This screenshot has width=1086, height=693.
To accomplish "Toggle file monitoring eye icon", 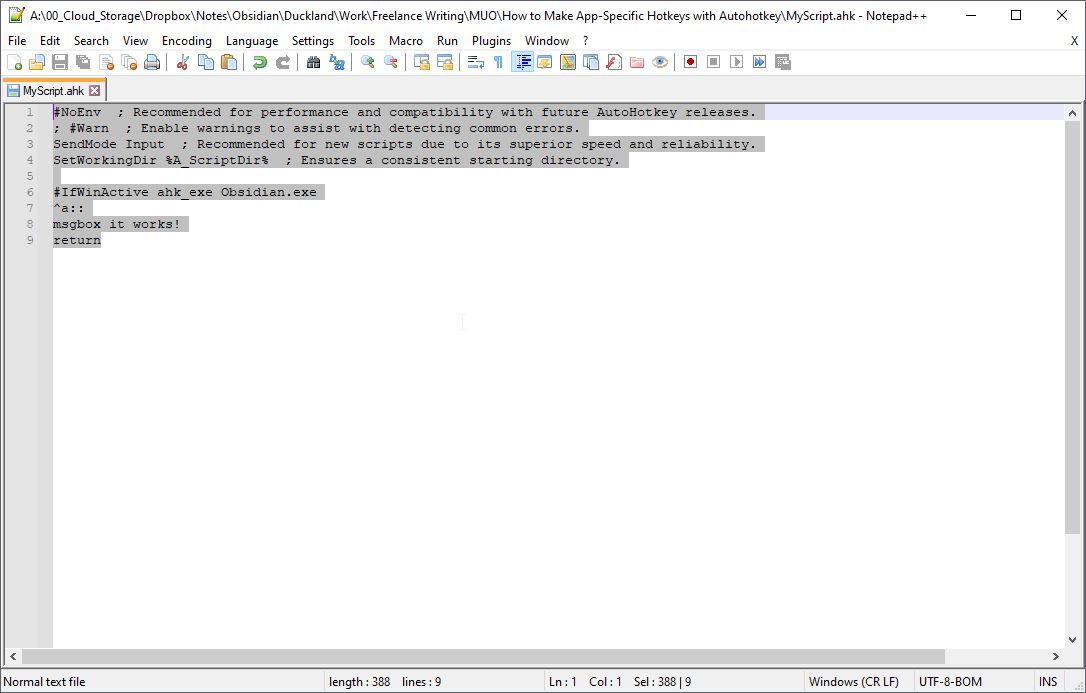I will coord(660,62).
